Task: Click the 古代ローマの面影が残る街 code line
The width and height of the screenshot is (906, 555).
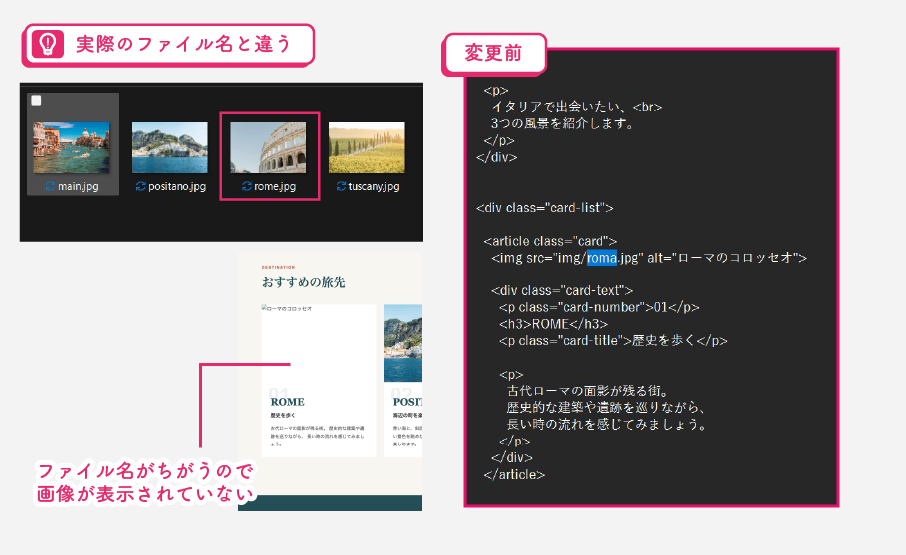Action: pos(588,391)
